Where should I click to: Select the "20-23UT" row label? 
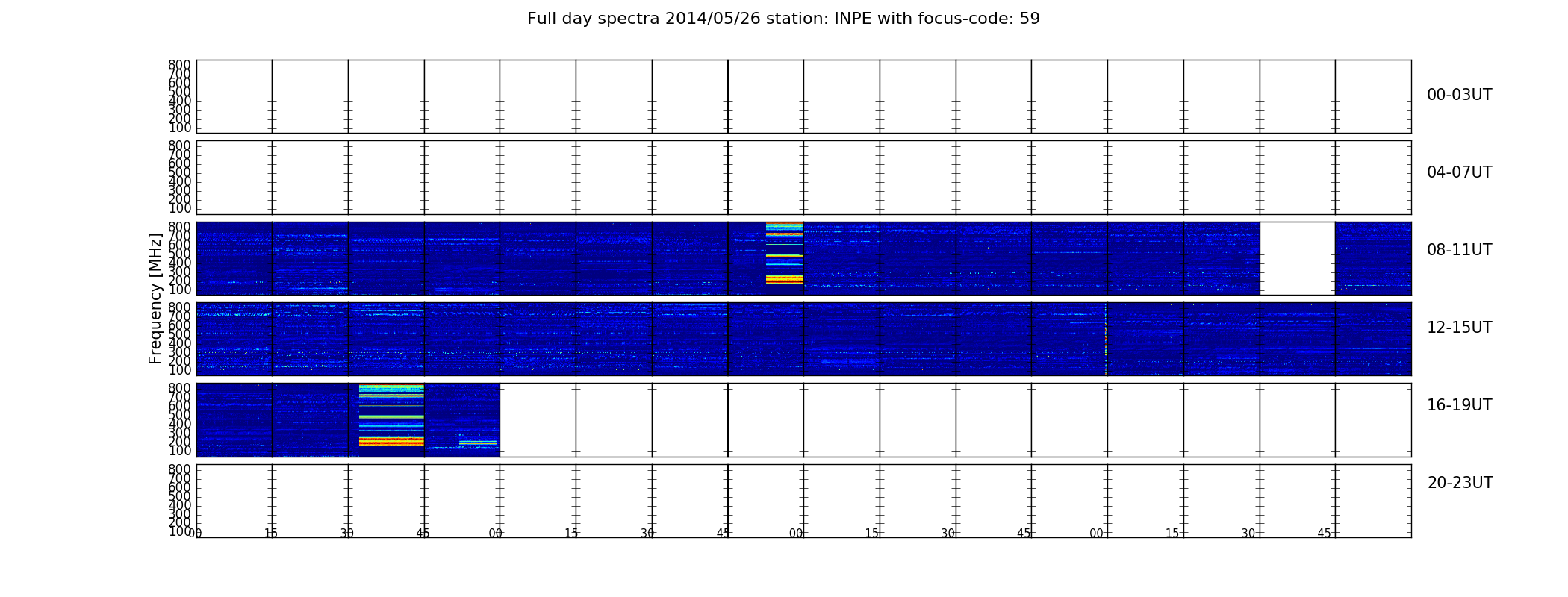pos(1460,483)
